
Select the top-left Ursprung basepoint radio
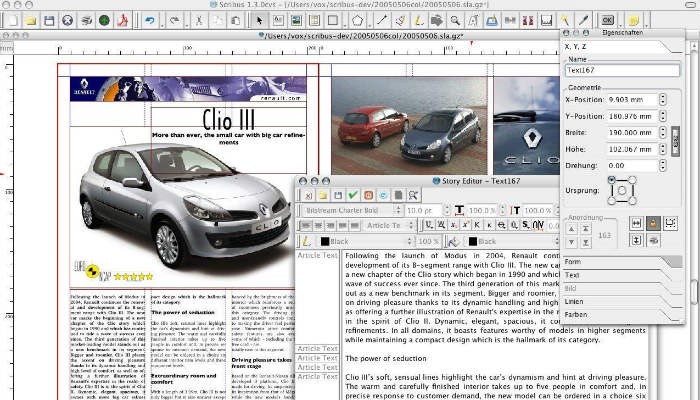[612, 180]
